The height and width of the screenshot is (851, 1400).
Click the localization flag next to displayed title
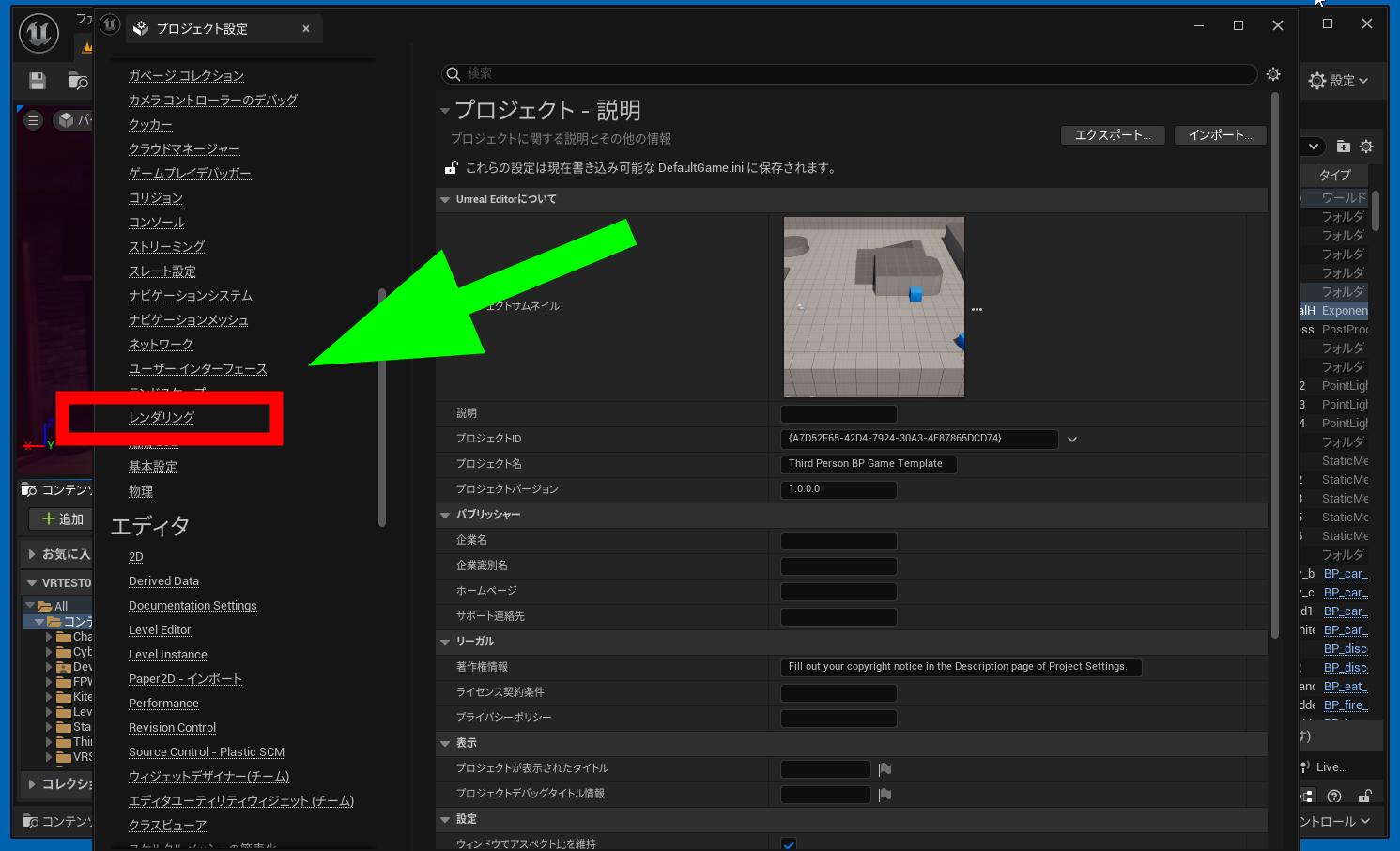pos(885,769)
